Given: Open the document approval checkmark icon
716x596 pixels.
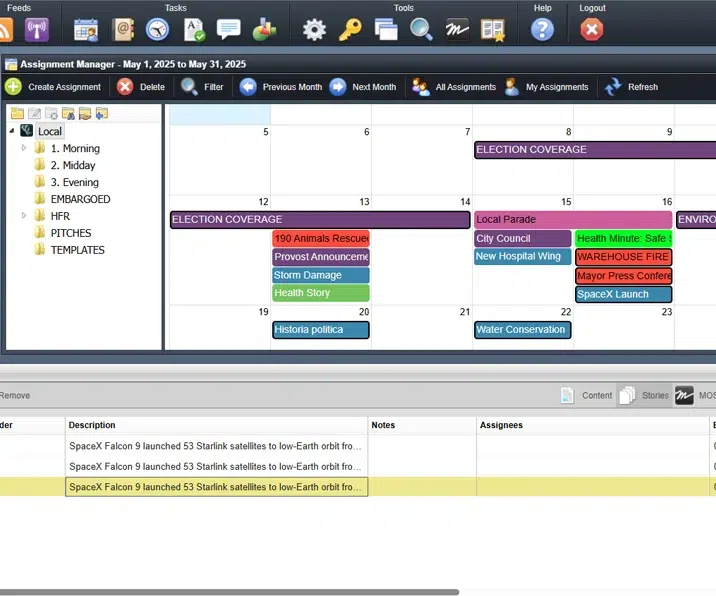Looking at the screenshot, I should [194, 30].
